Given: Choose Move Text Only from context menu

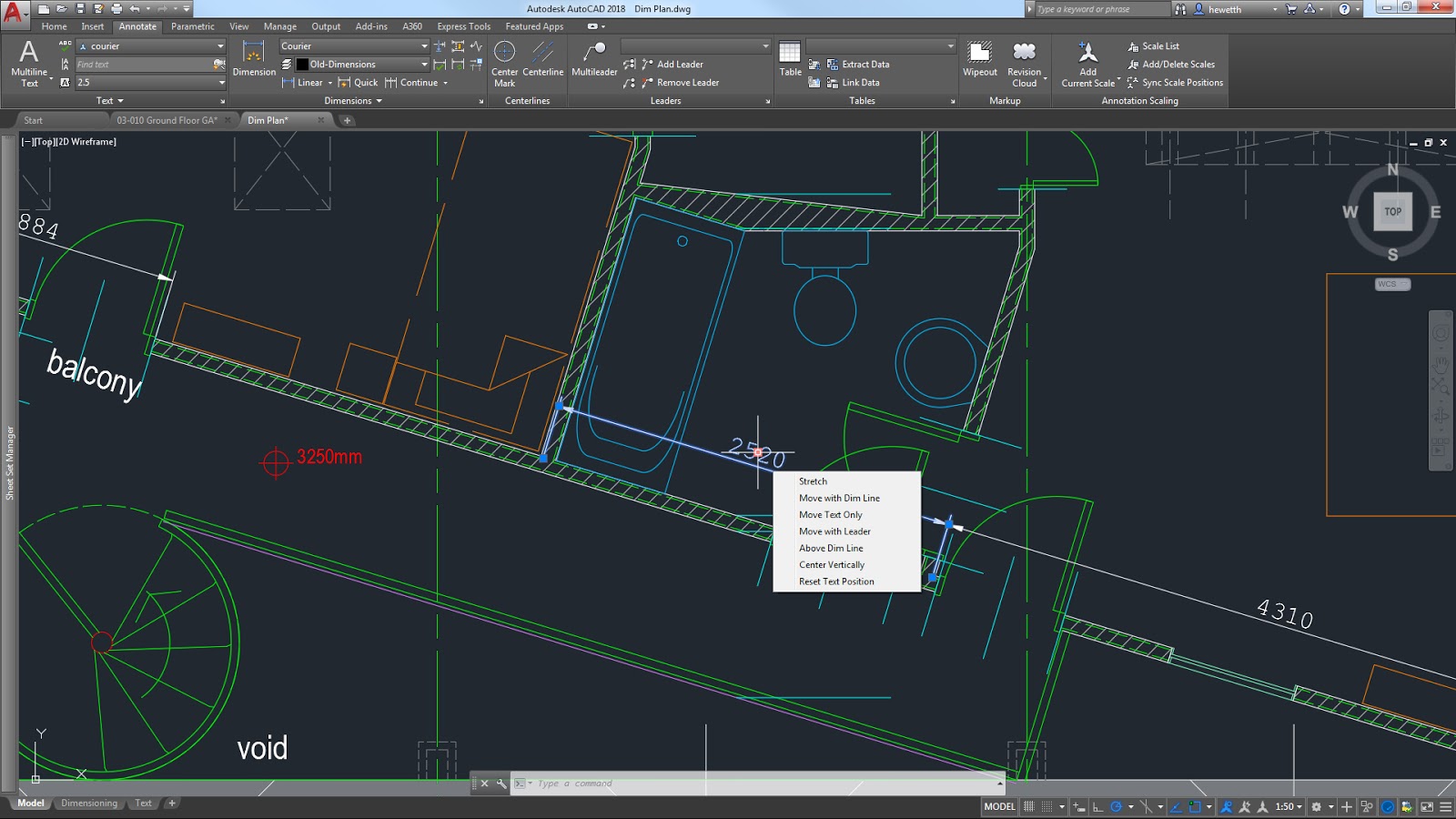Looking at the screenshot, I should [x=830, y=515].
